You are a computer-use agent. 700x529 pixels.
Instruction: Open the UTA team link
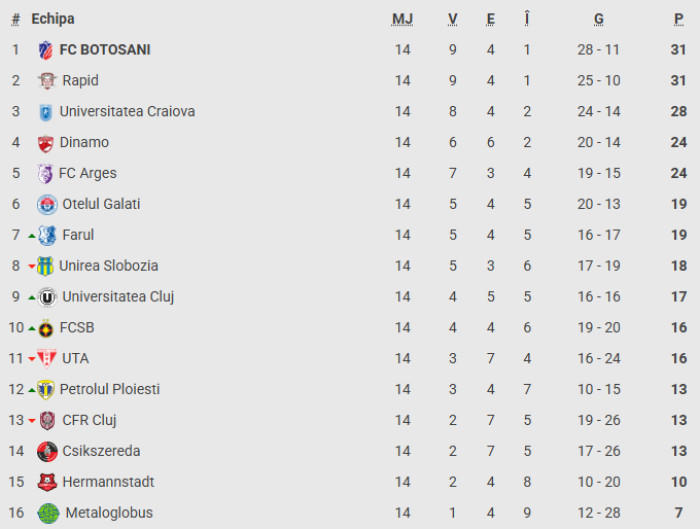(x=76, y=358)
